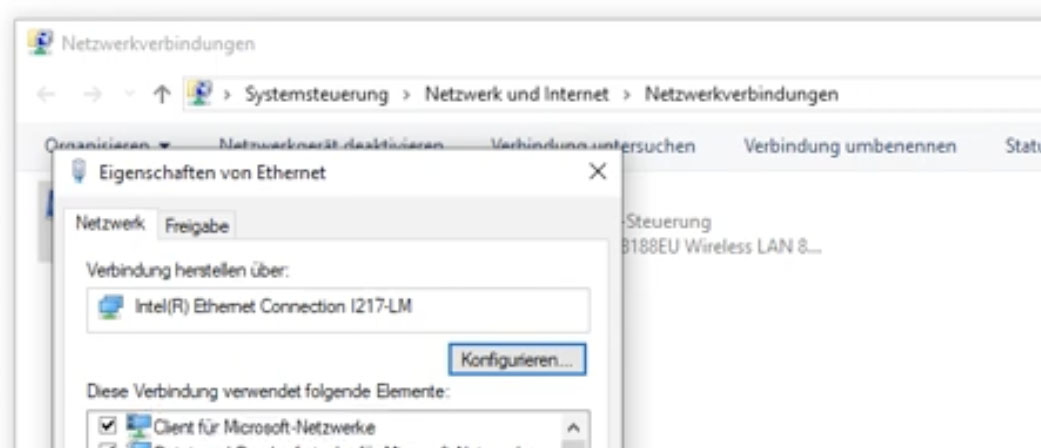Expand chevron after Netzwerk und Internet

pos(627,95)
